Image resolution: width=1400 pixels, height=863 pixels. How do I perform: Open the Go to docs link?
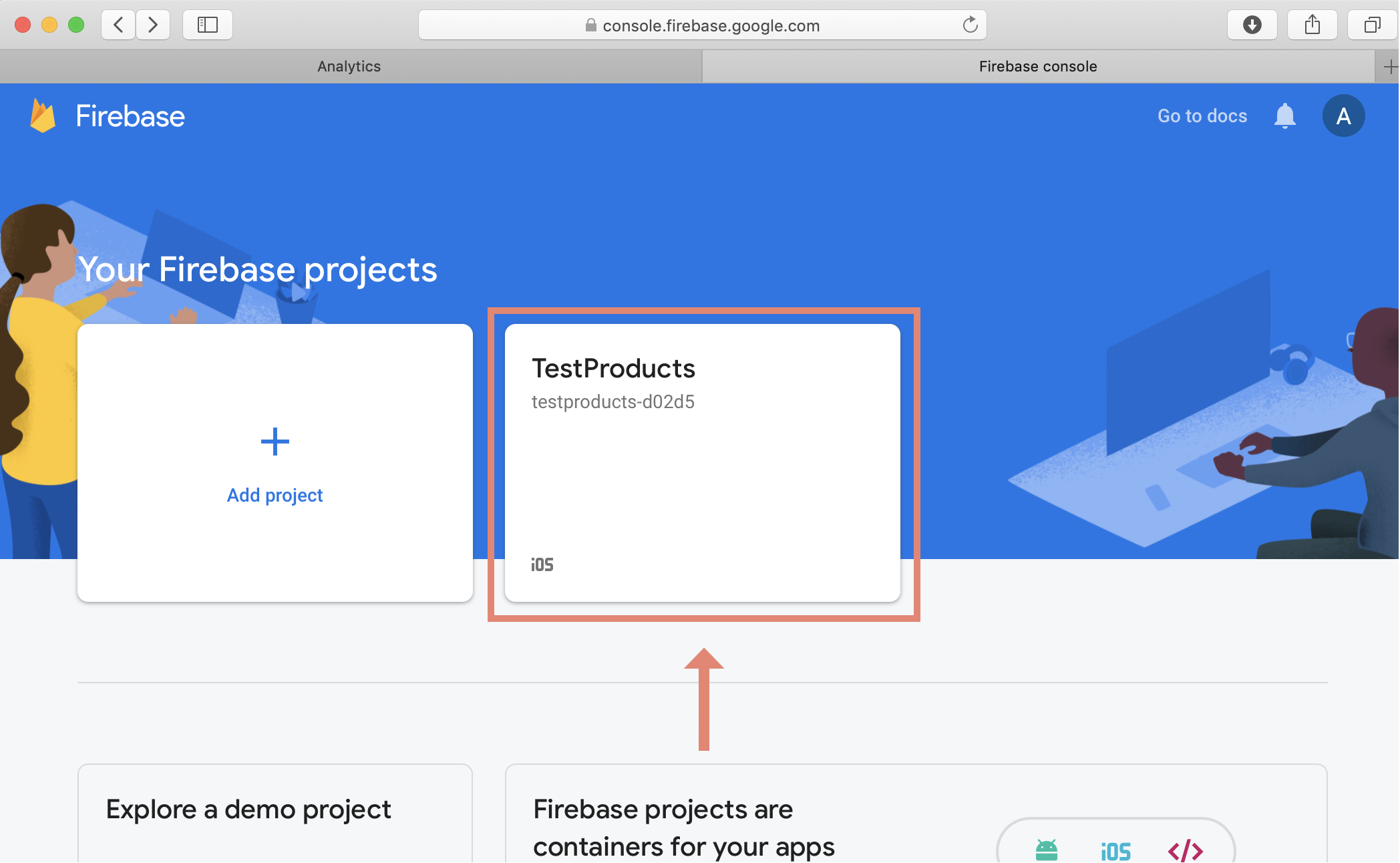click(x=1202, y=116)
